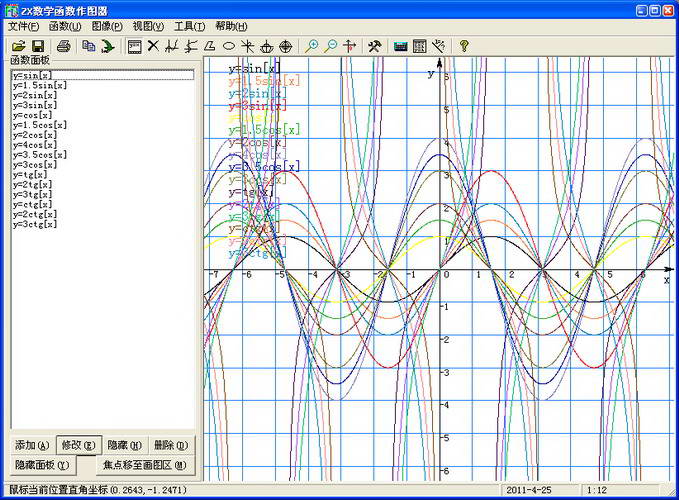Click the ellipse shape tool icon
The width and height of the screenshot is (679, 500).
(229, 46)
